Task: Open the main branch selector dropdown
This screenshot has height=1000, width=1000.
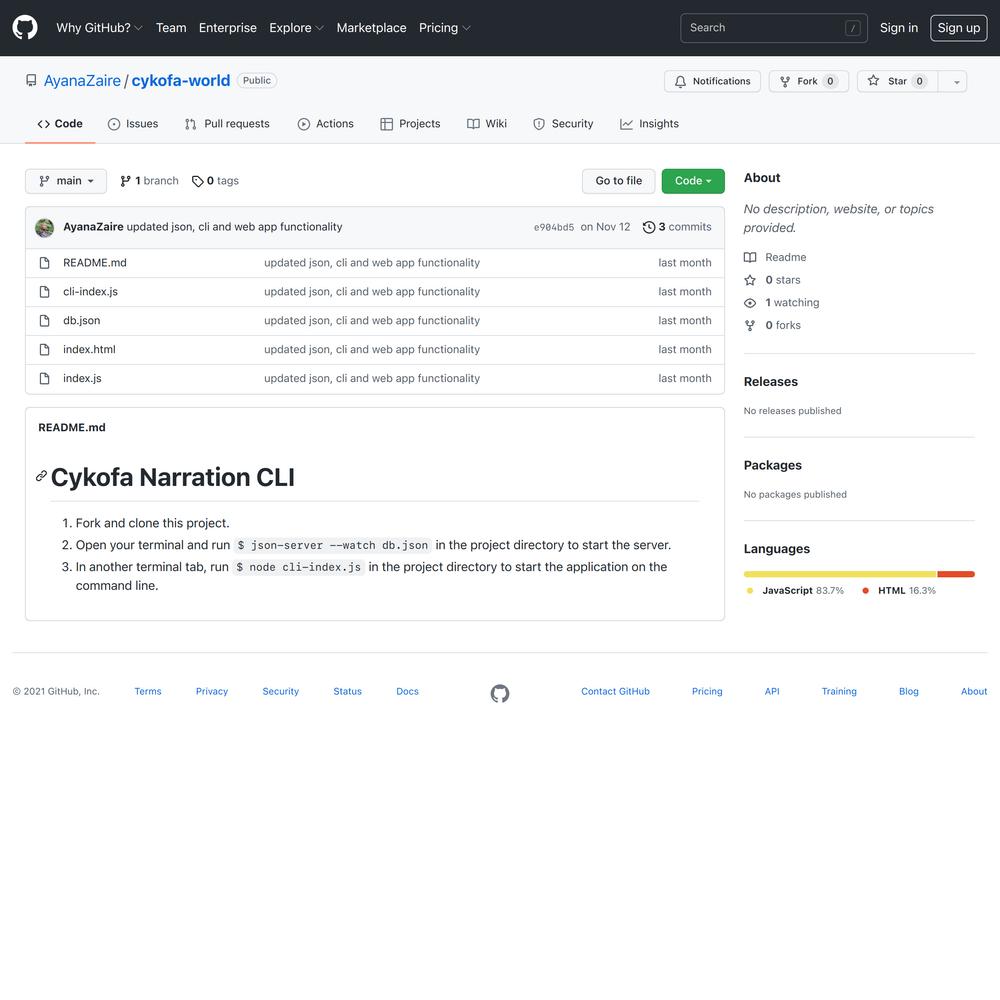Action: click(x=66, y=181)
